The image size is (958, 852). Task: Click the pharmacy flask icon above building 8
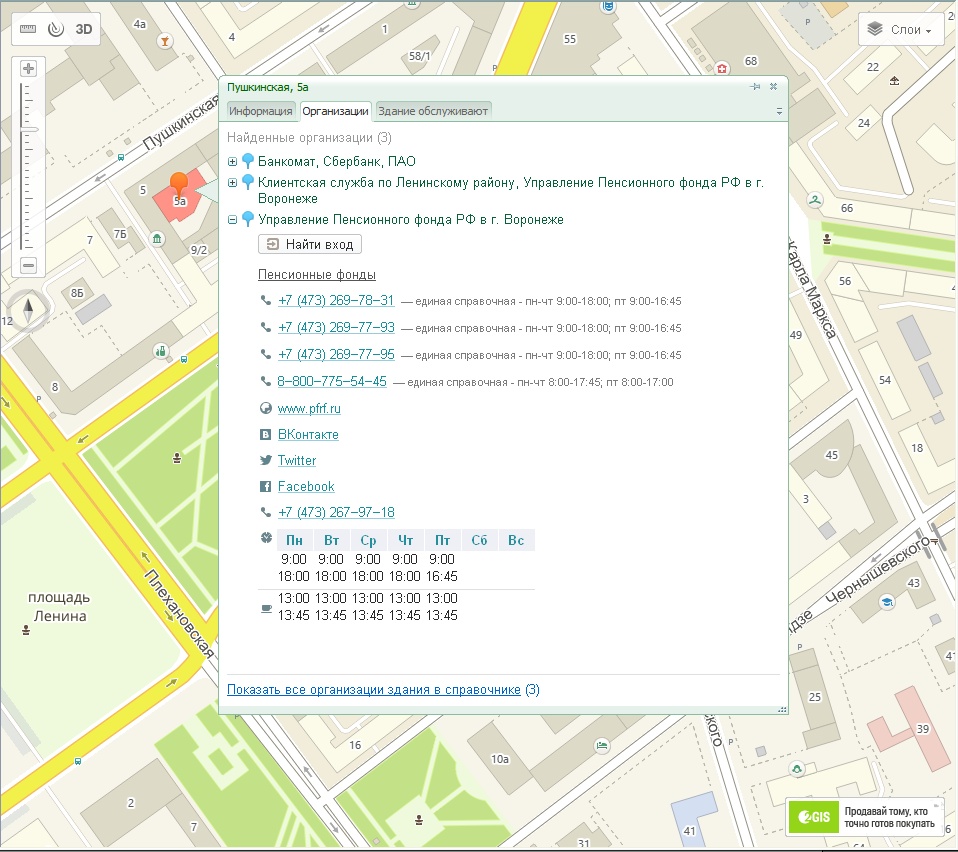pyautogui.click(x=161, y=351)
